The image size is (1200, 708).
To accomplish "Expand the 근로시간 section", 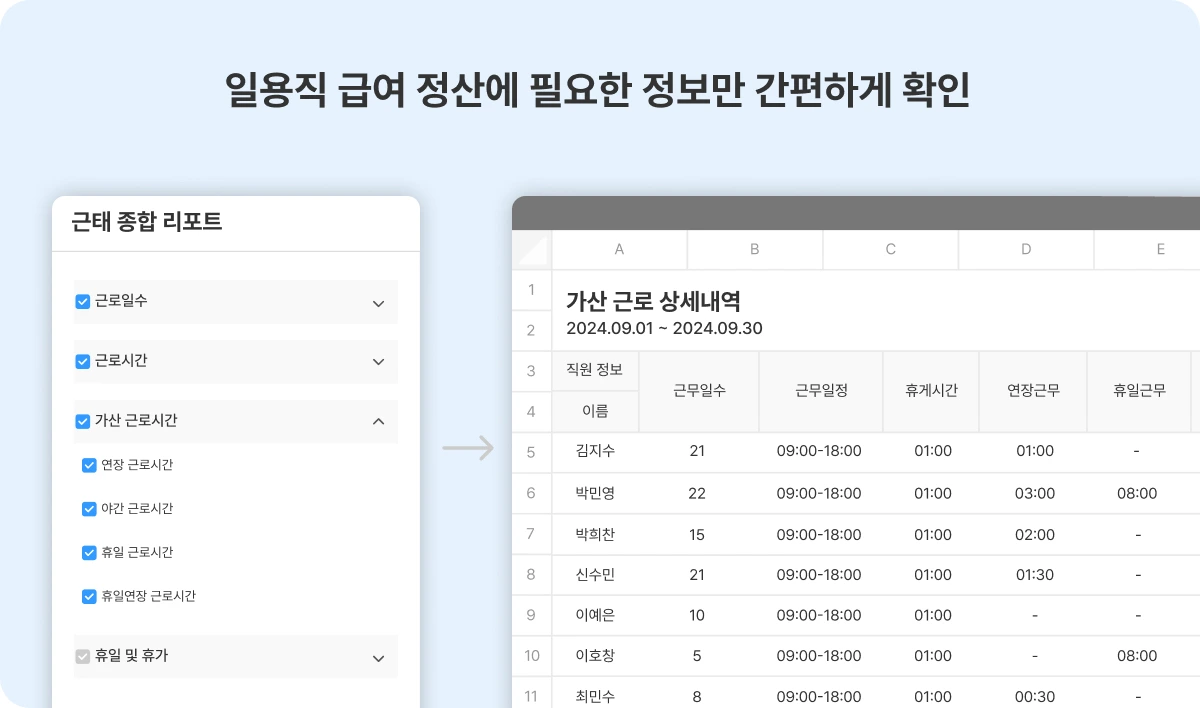I will 378,361.
